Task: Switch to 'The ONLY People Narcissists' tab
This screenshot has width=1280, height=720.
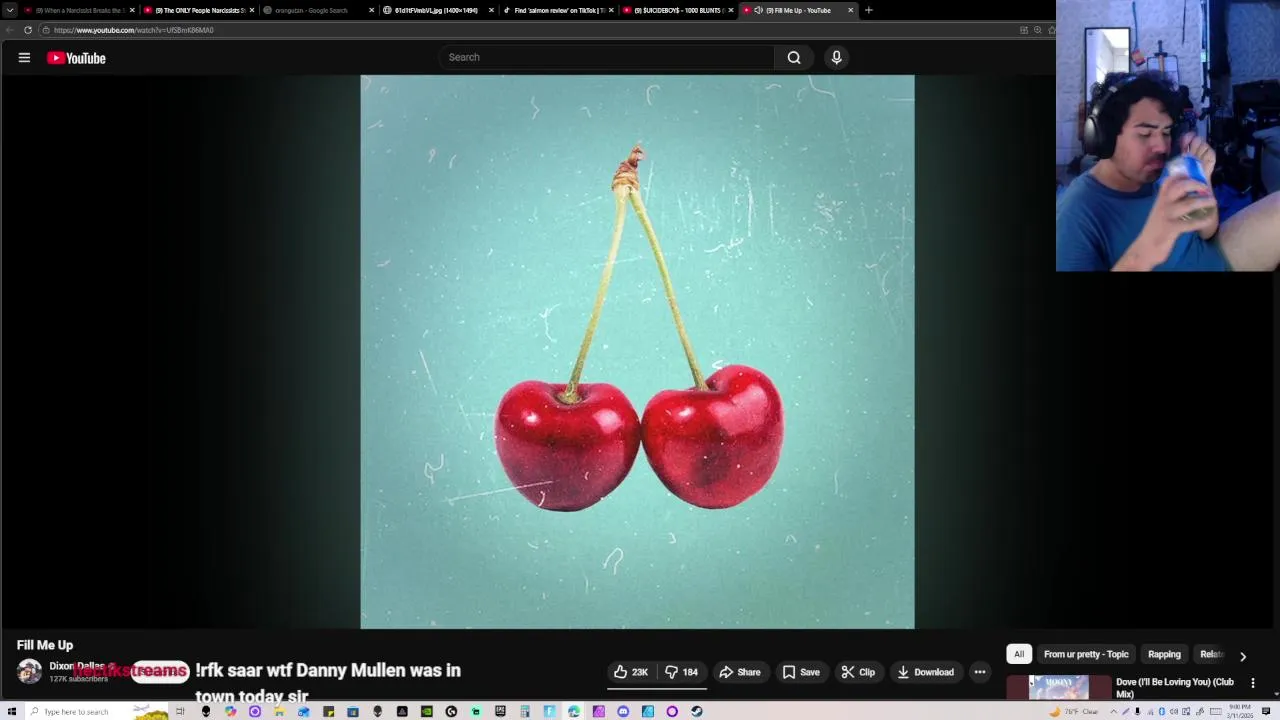Action: pyautogui.click(x=199, y=10)
